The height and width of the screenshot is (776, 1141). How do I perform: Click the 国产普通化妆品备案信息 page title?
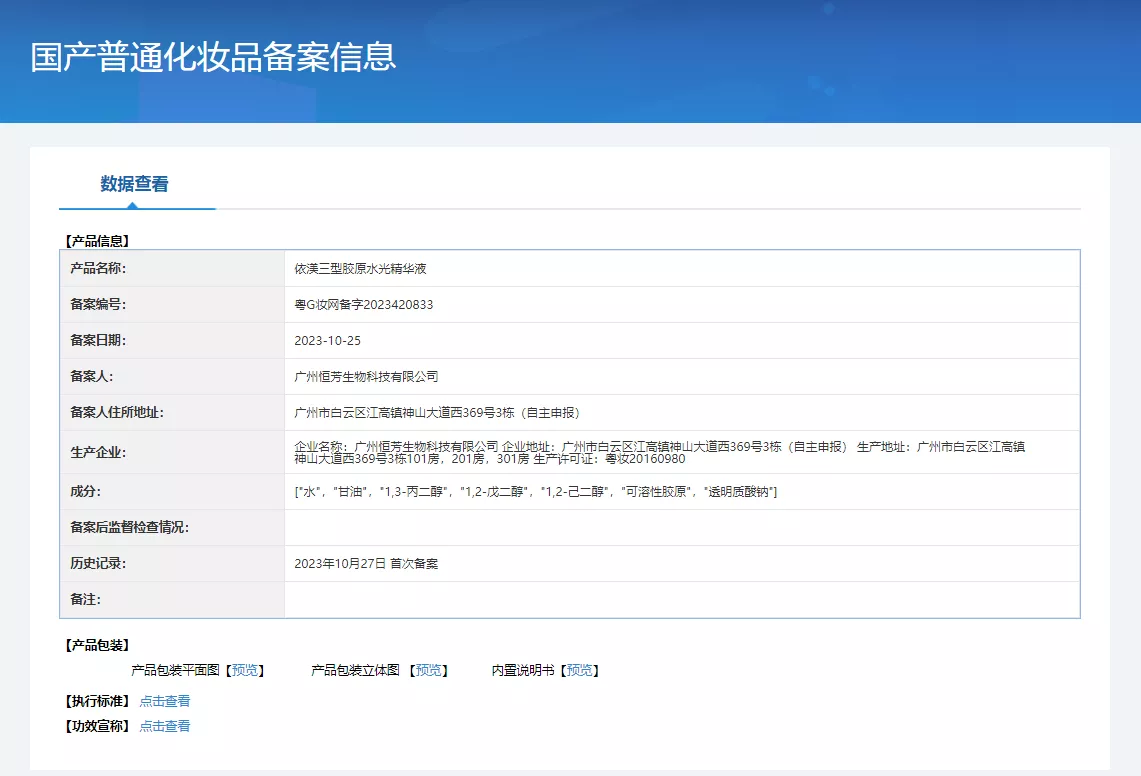tap(213, 57)
